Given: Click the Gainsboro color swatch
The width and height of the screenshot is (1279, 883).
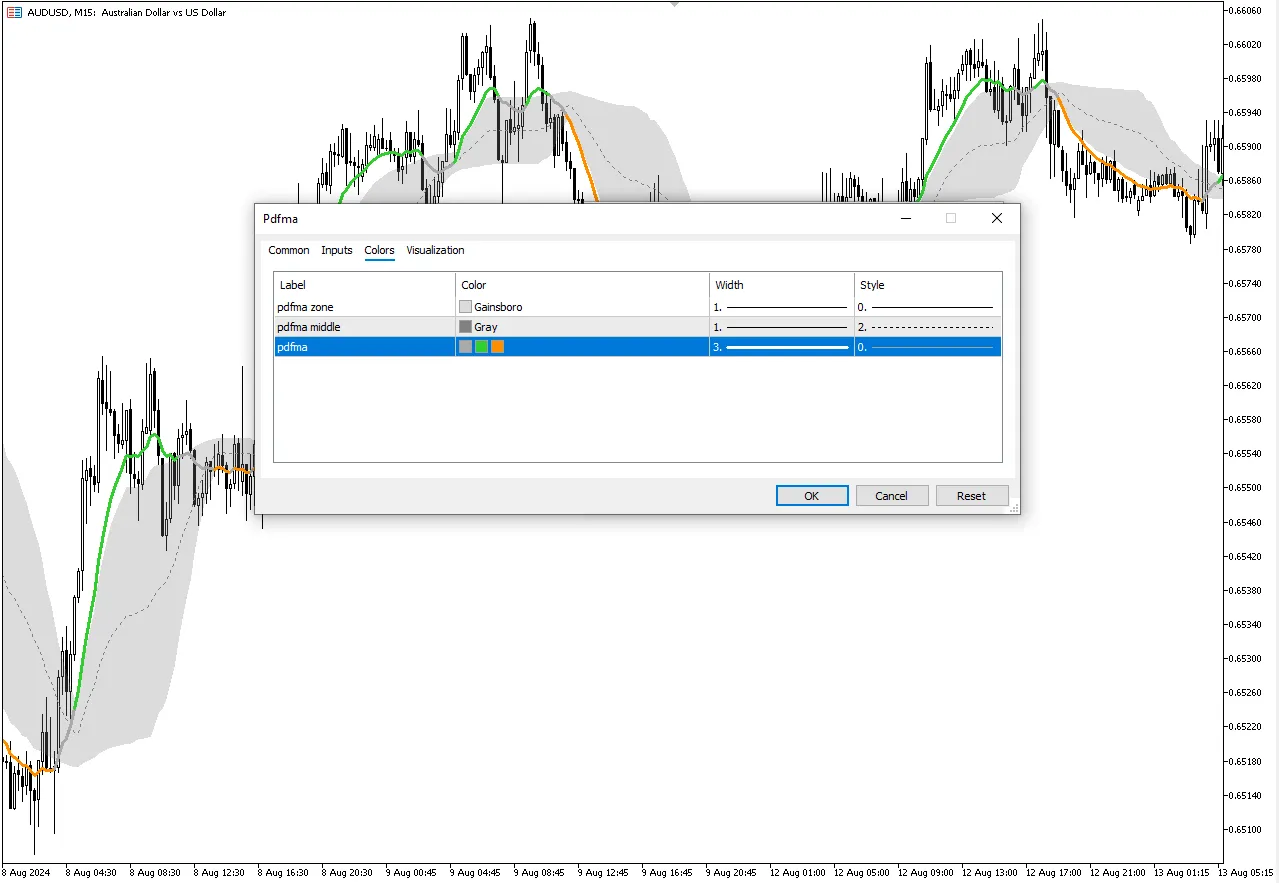Looking at the screenshot, I should pyautogui.click(x=465, y=307).
